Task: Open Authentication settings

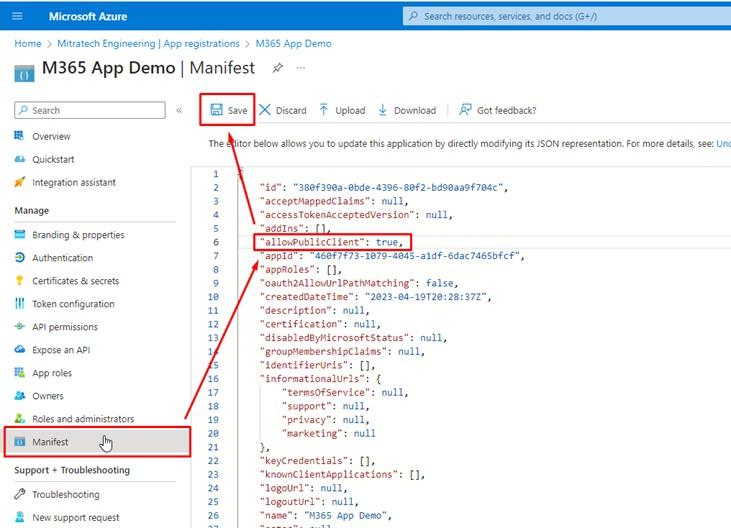Action: point(62,258)
